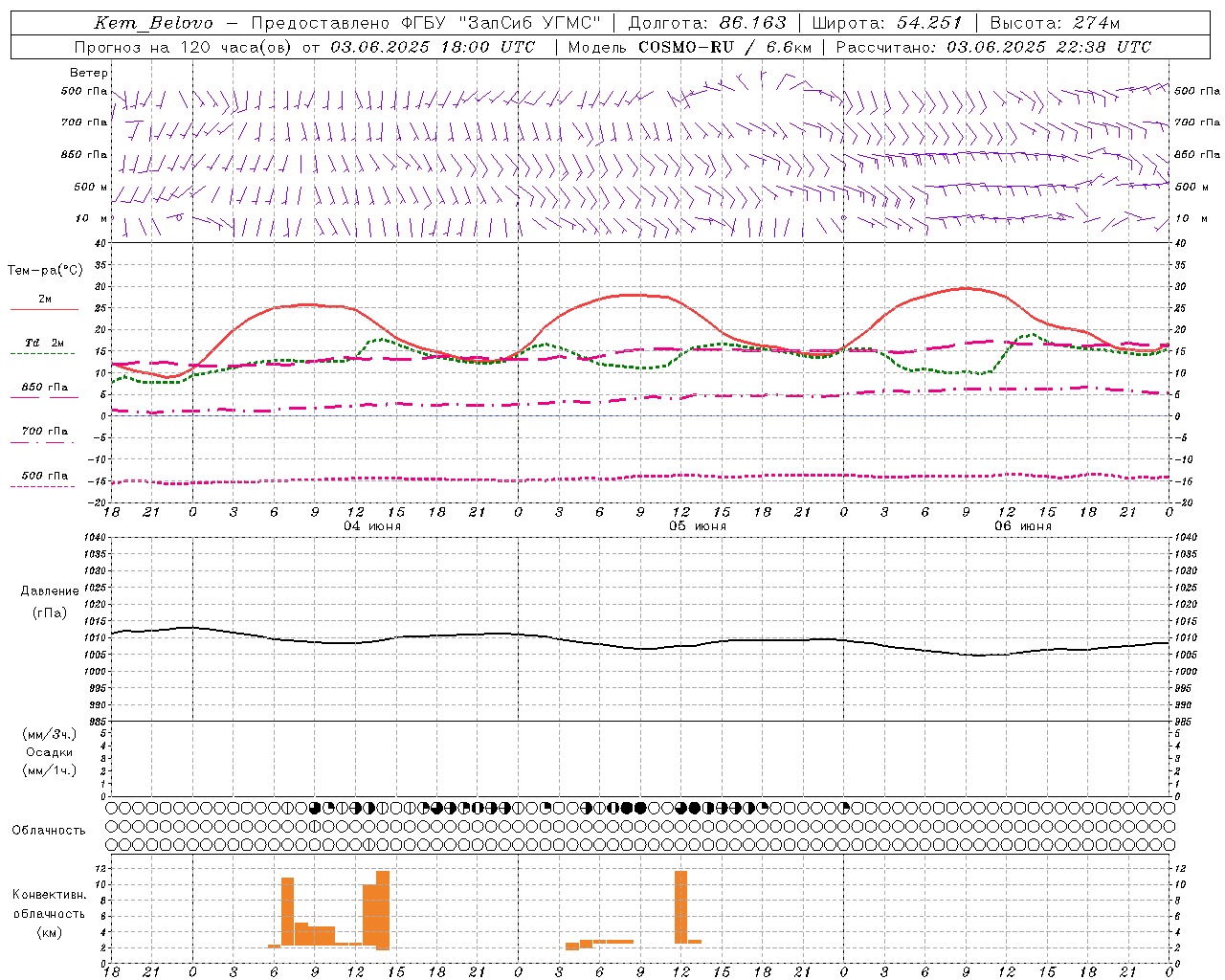1225x980 pixels.
Task: Click the 850 гПа temperature legend entry
Action: (x=45, y=388)
